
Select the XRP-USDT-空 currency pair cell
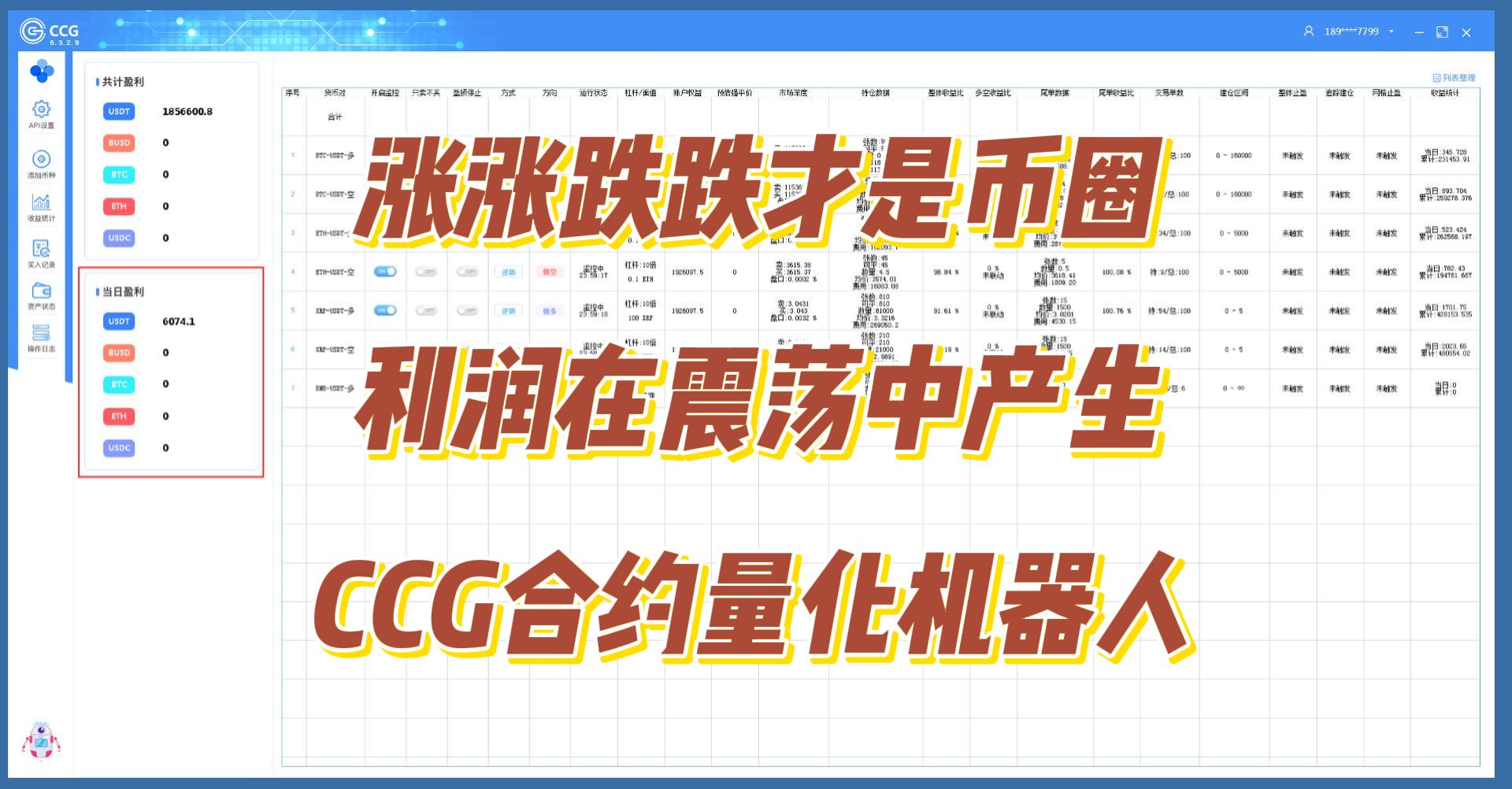pyautogui.click(x=335, y=350)
